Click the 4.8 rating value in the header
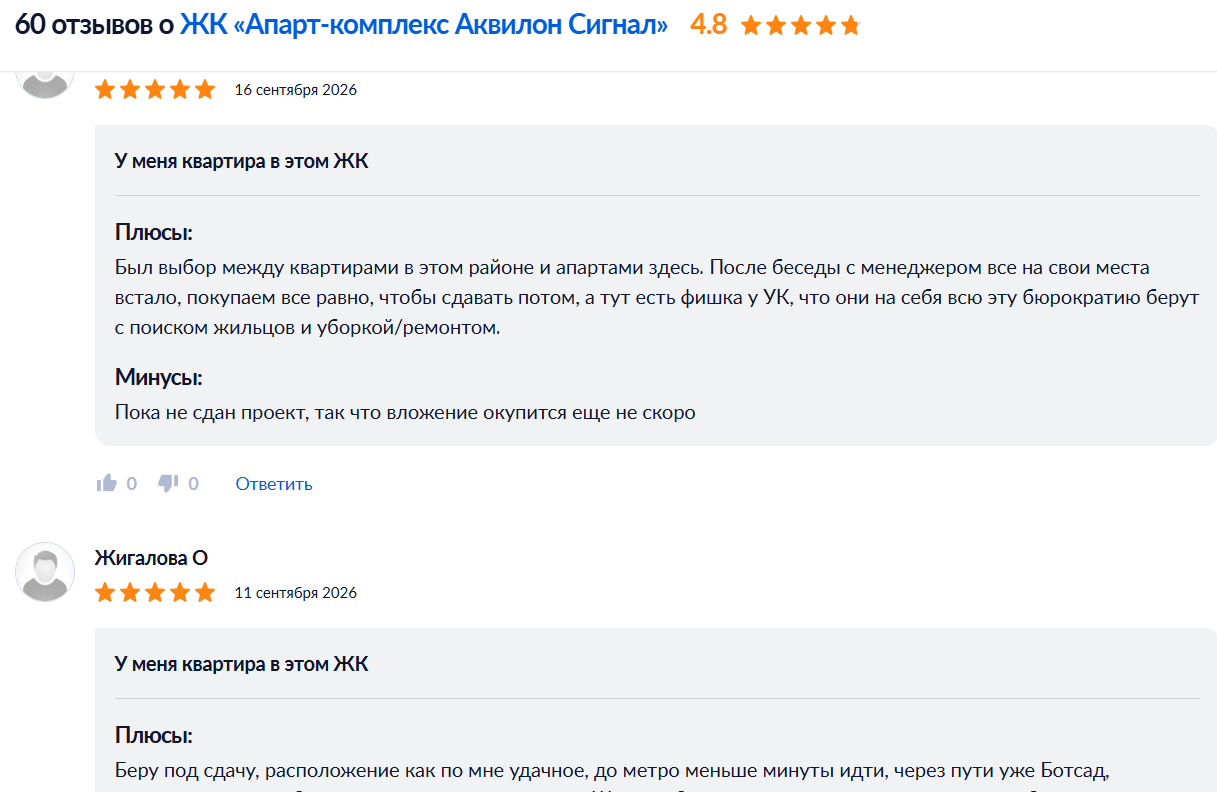 (x=708, y=25)
